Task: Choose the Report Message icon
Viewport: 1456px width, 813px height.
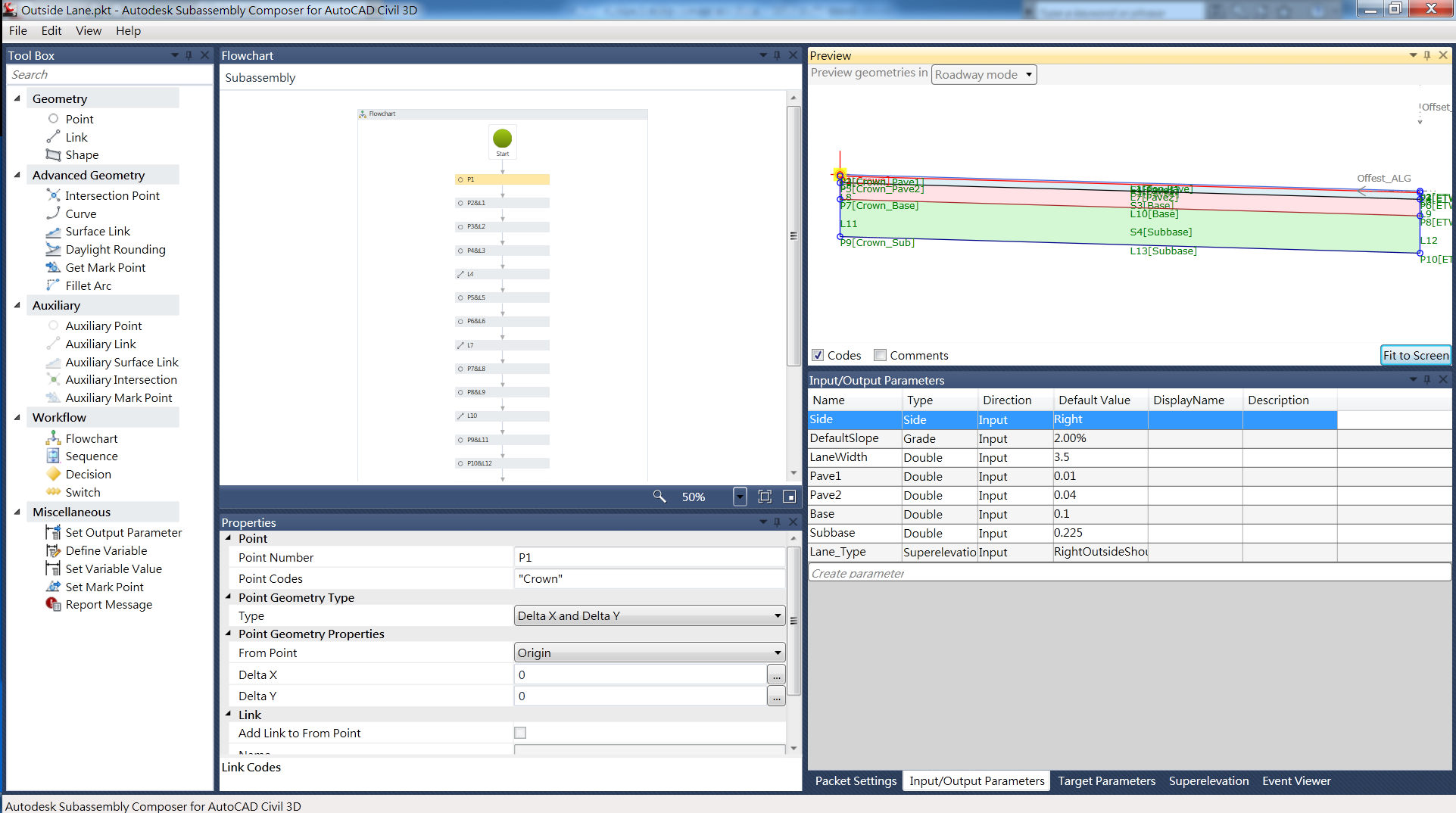Action: tap(53, 604)
